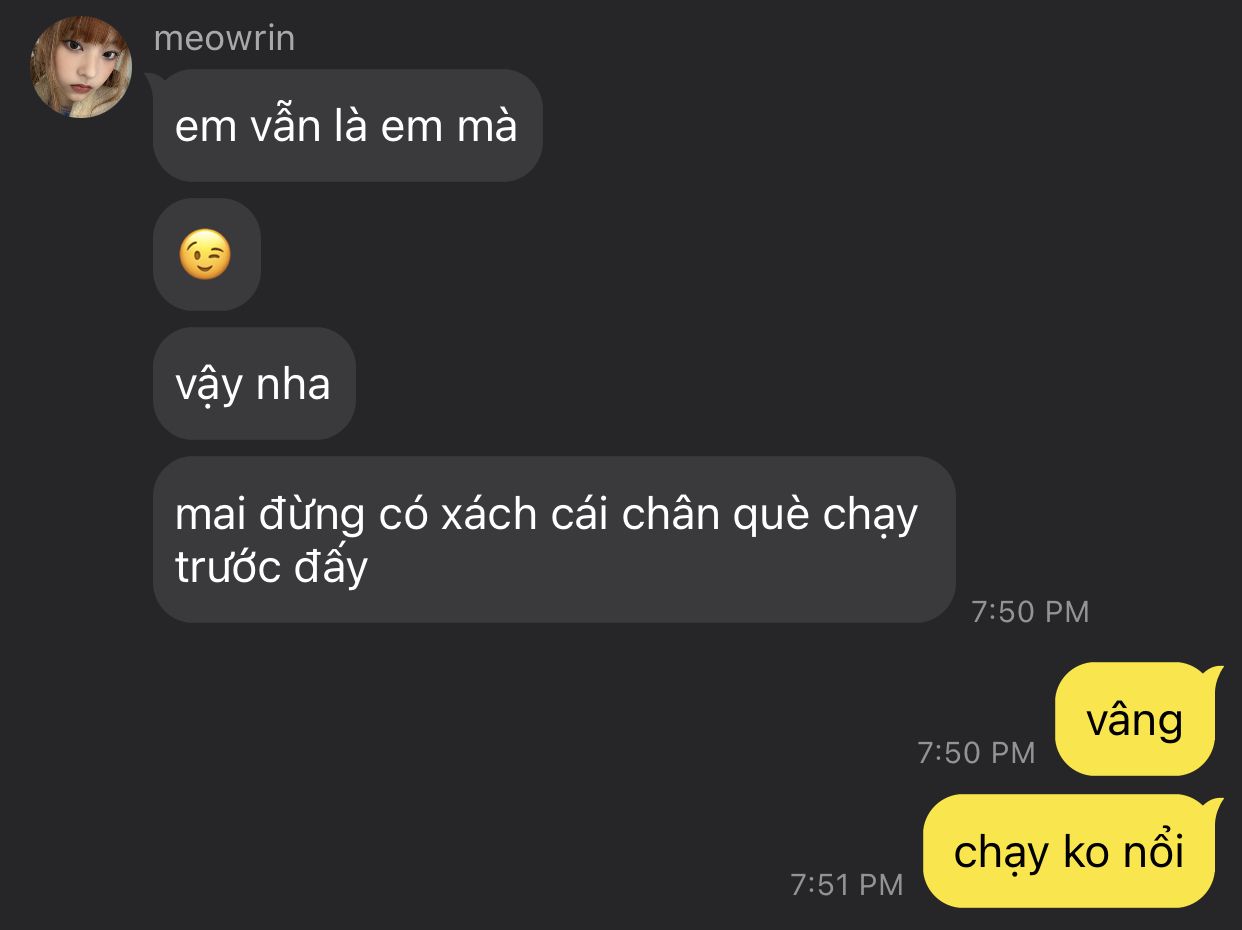Screen dimensions: 1242x930
Task: Click the "mai đừng có xách" long message bubble
Action: tap(554, 540)
